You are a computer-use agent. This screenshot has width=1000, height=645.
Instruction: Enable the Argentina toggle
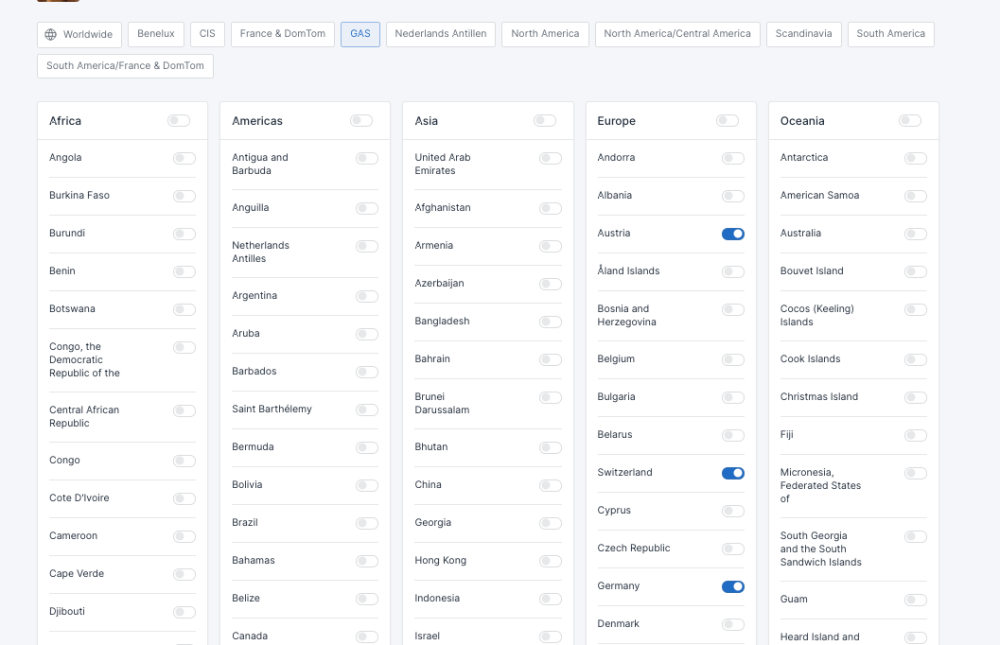pyautogui.click(x=367, y=297)
